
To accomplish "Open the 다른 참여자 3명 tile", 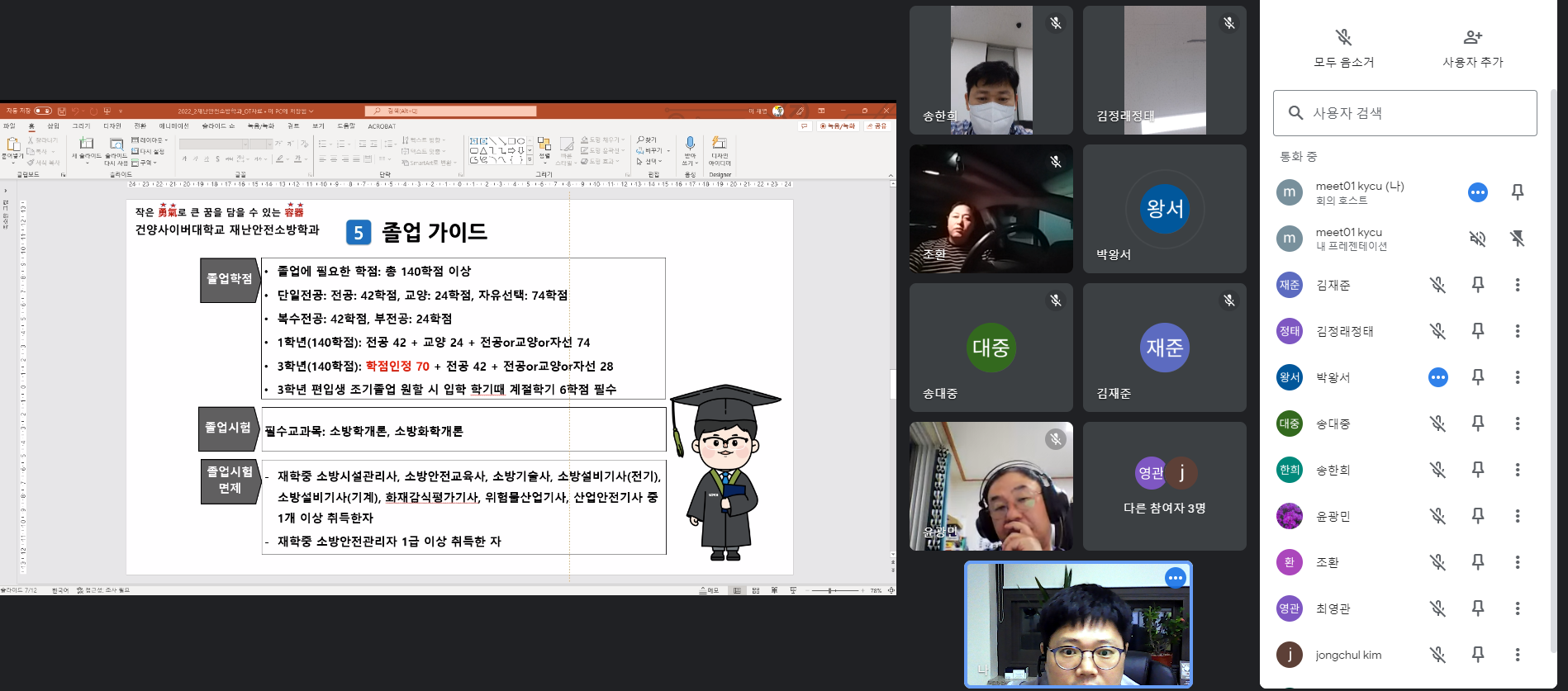I will pyautogui.click(x=1164, y=486).
